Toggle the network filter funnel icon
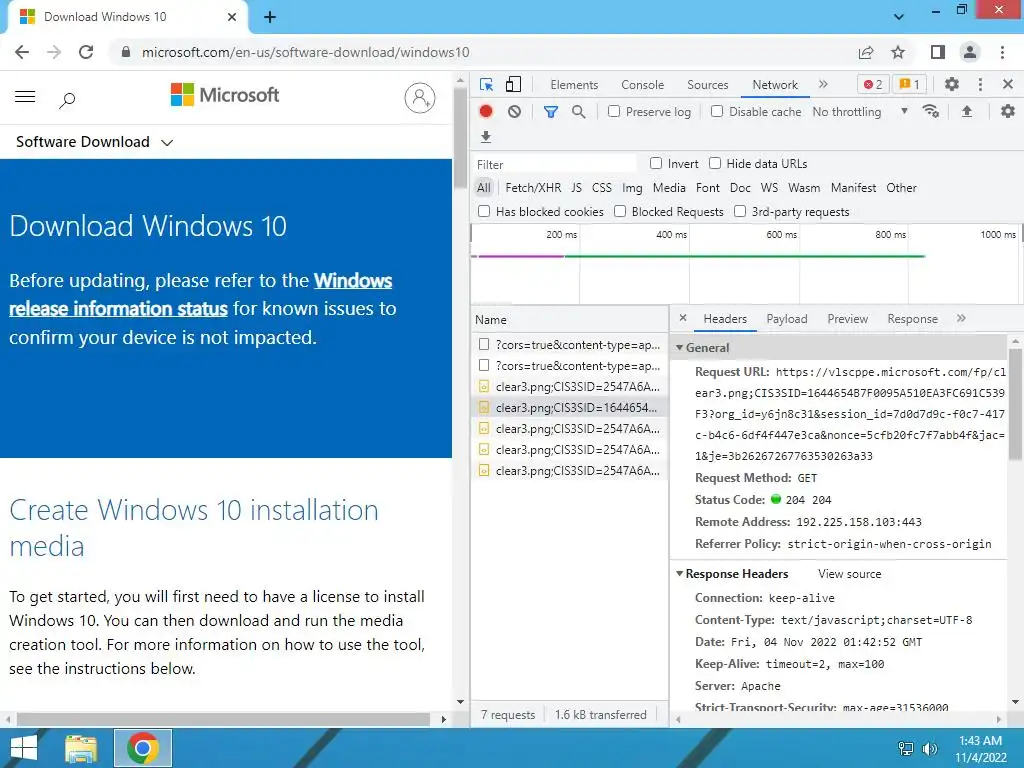This screenshot has width=1024, height=768. pos(551,112)
